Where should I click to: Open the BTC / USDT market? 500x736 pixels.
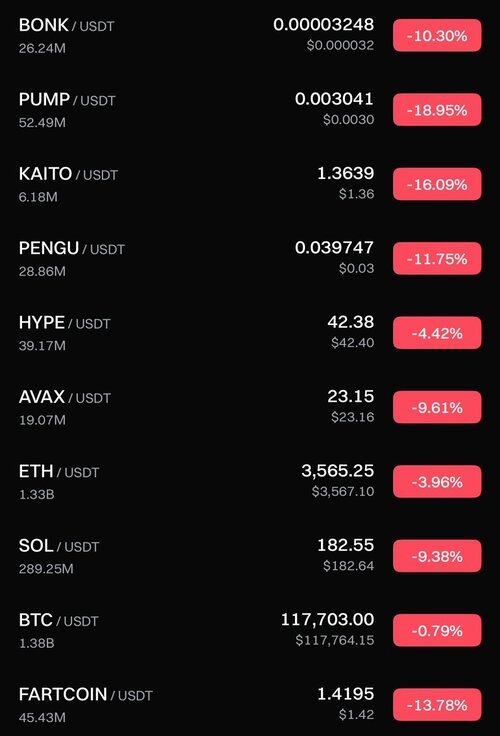[250, 630]
